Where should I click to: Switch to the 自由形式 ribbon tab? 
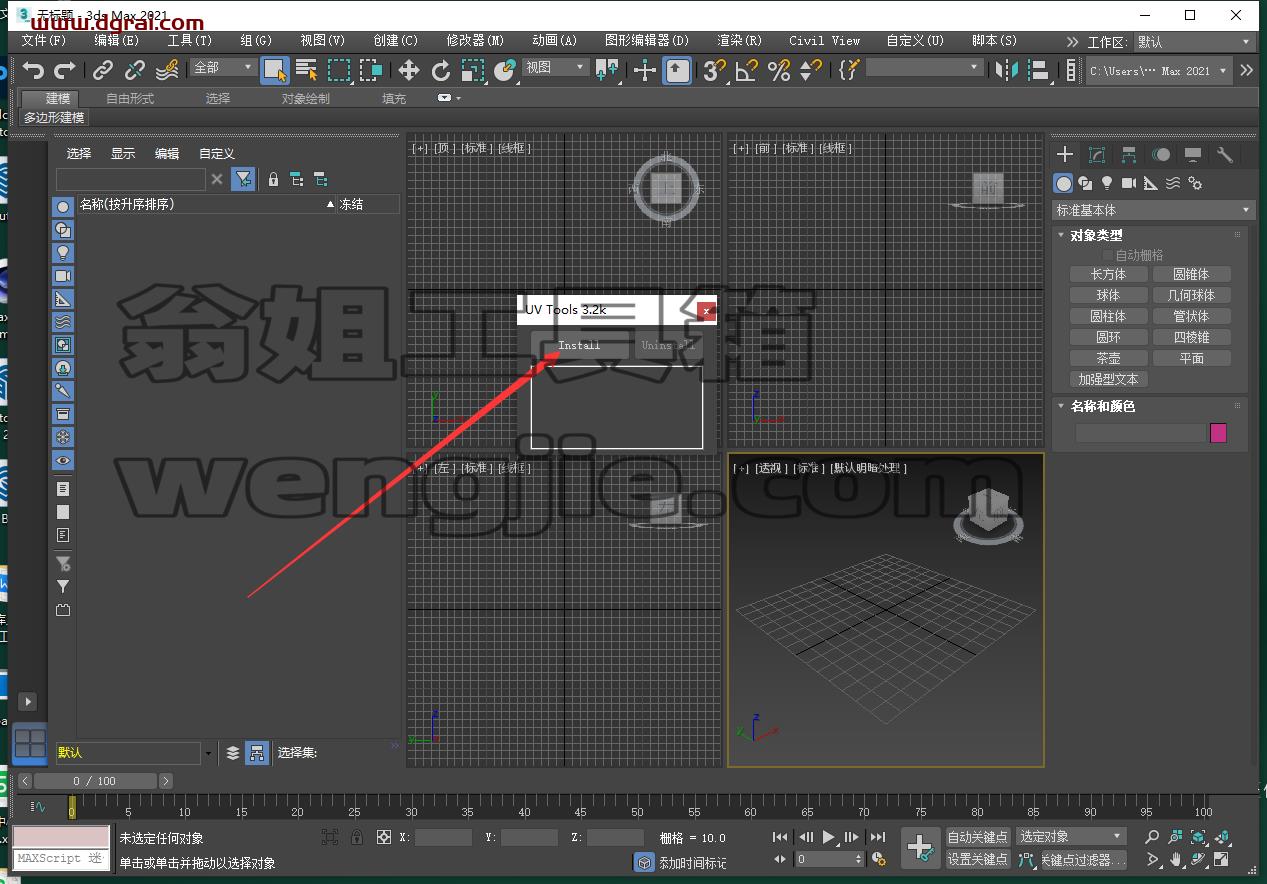(x=130, y=98)
